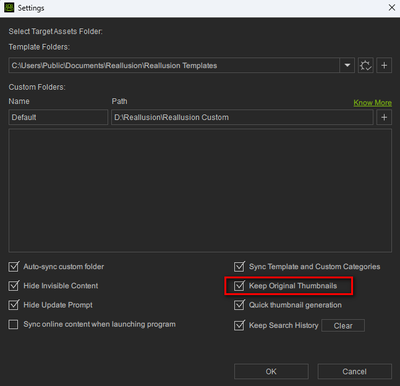Clear the search history with Clear button
This screenshot has width=400, height=386.
[343, 326]
